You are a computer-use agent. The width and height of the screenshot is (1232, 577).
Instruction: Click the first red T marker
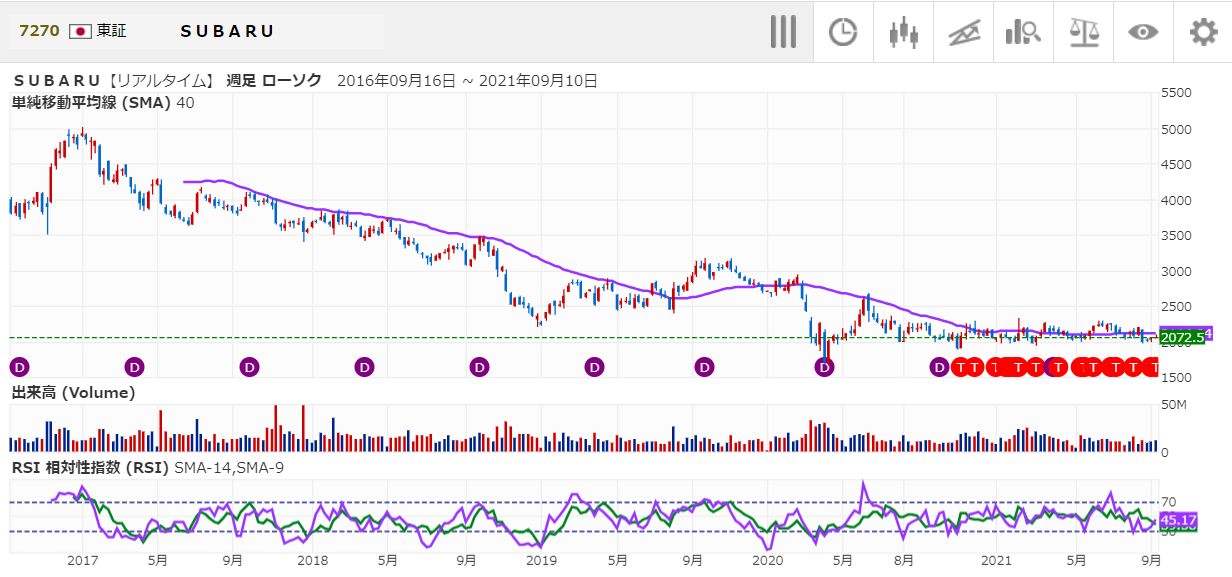[959, 367]
